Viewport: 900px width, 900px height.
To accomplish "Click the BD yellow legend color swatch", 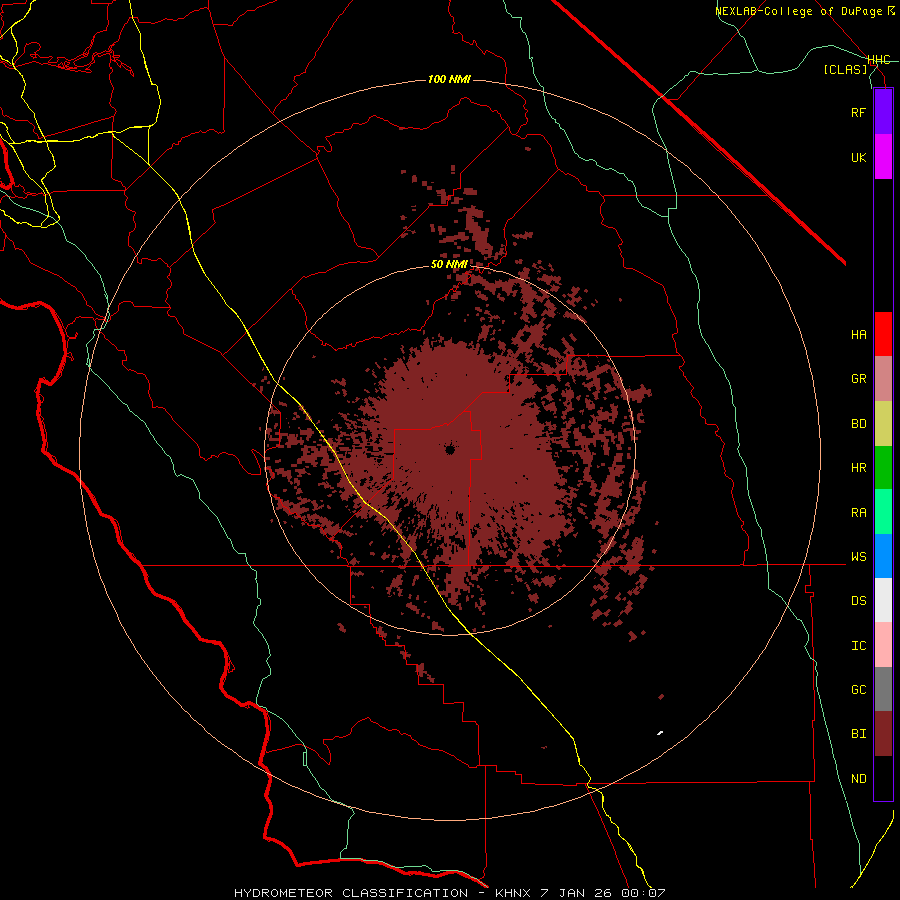I will (883, 424).
